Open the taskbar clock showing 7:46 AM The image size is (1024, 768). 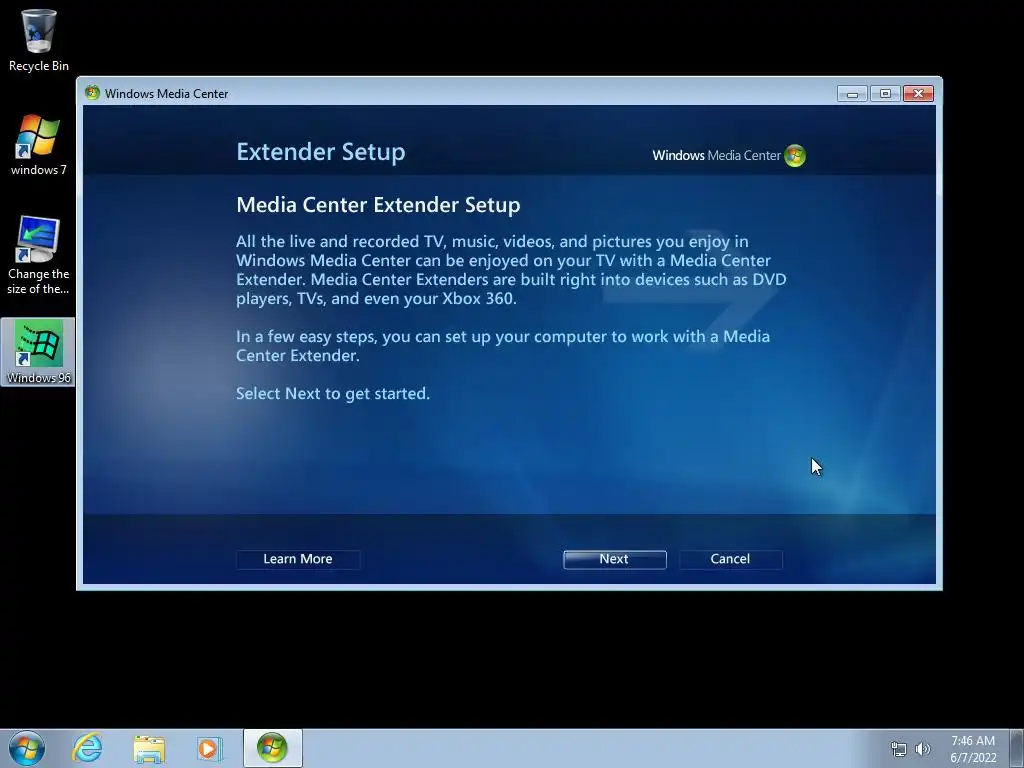click(x=973, y=749)
